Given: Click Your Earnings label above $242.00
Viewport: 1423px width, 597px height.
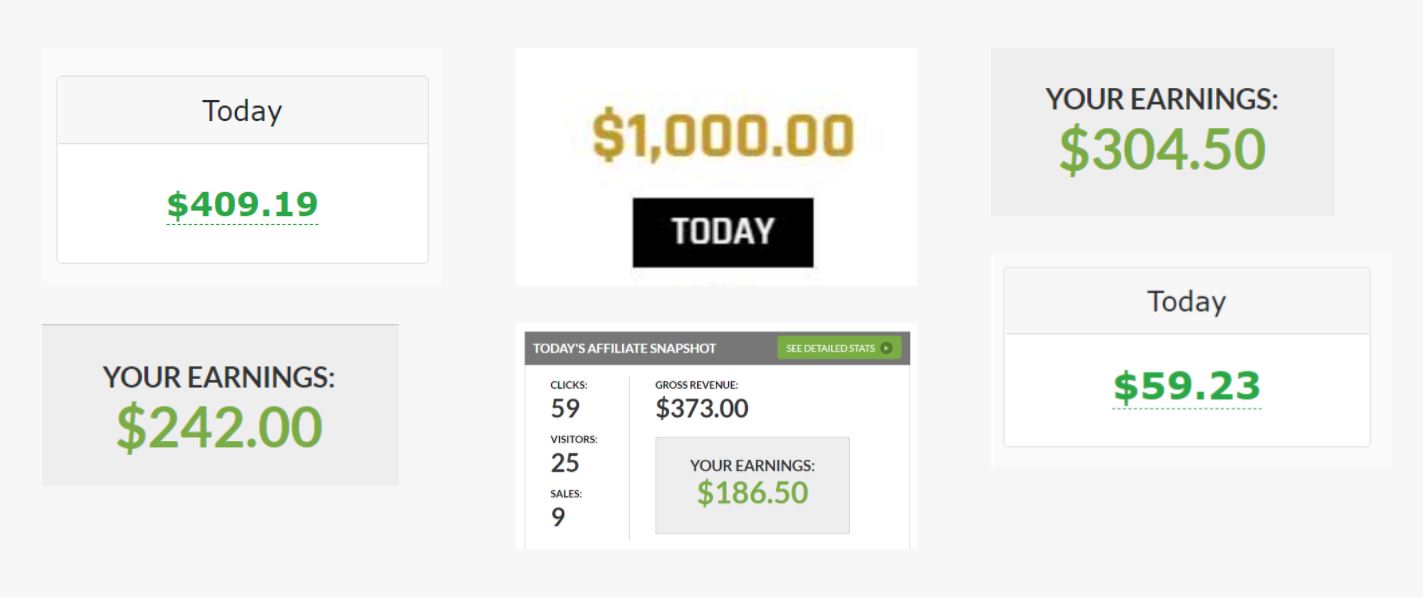Looking at the screenshot, I should click(219, 377).
